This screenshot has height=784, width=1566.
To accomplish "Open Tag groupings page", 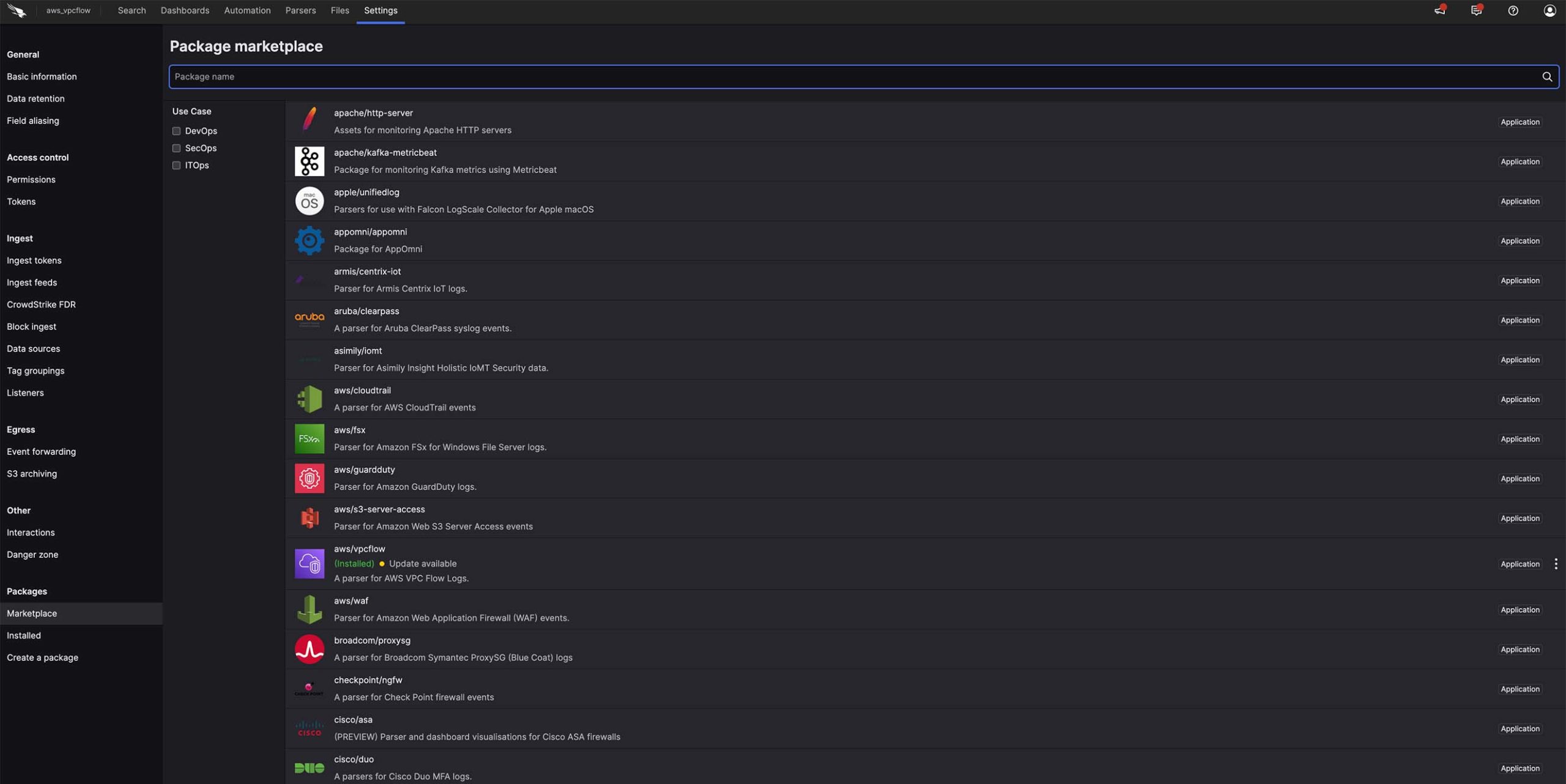I will click(x=35, y=371).
